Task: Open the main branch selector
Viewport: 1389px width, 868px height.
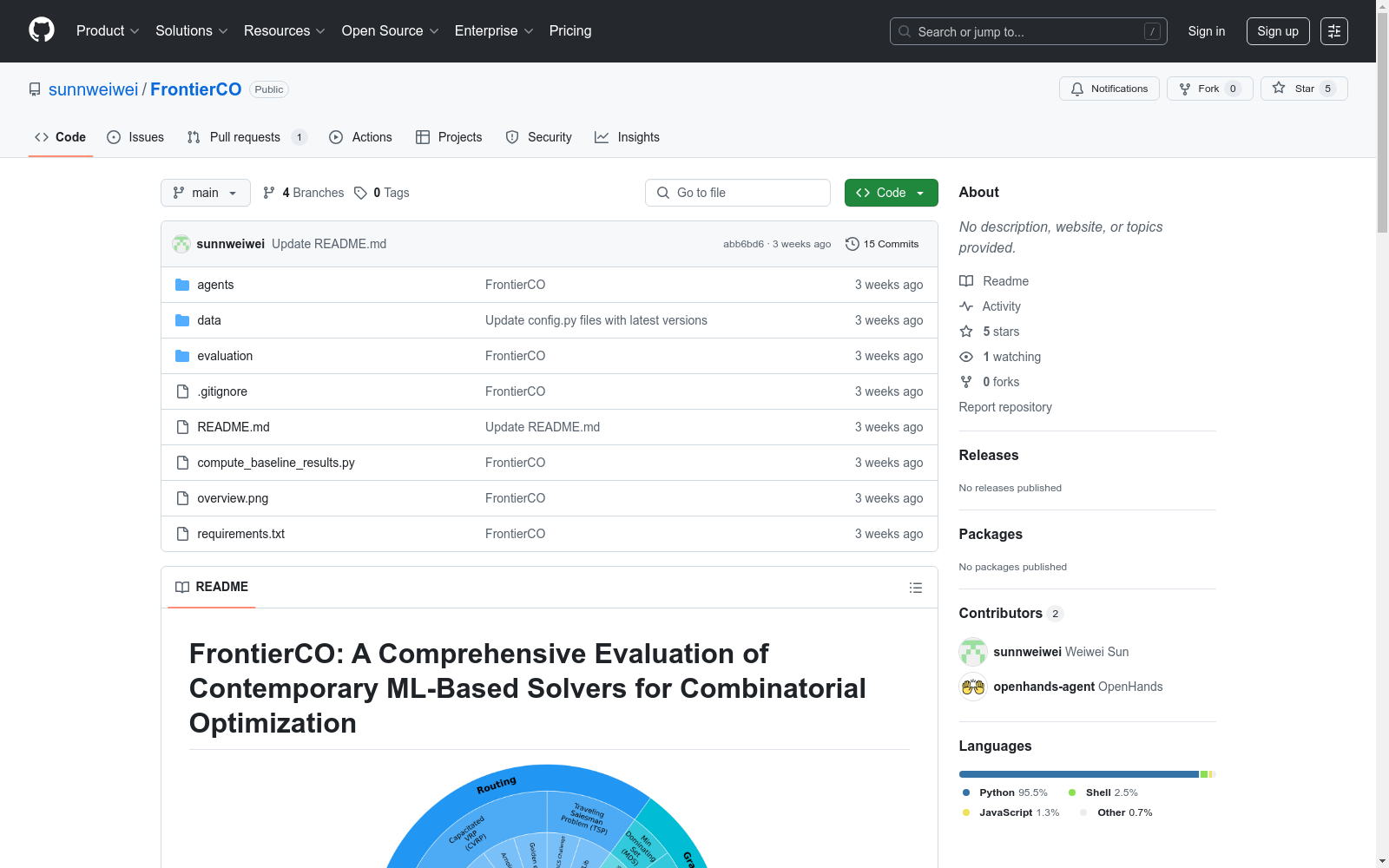Action: [206, 193]
